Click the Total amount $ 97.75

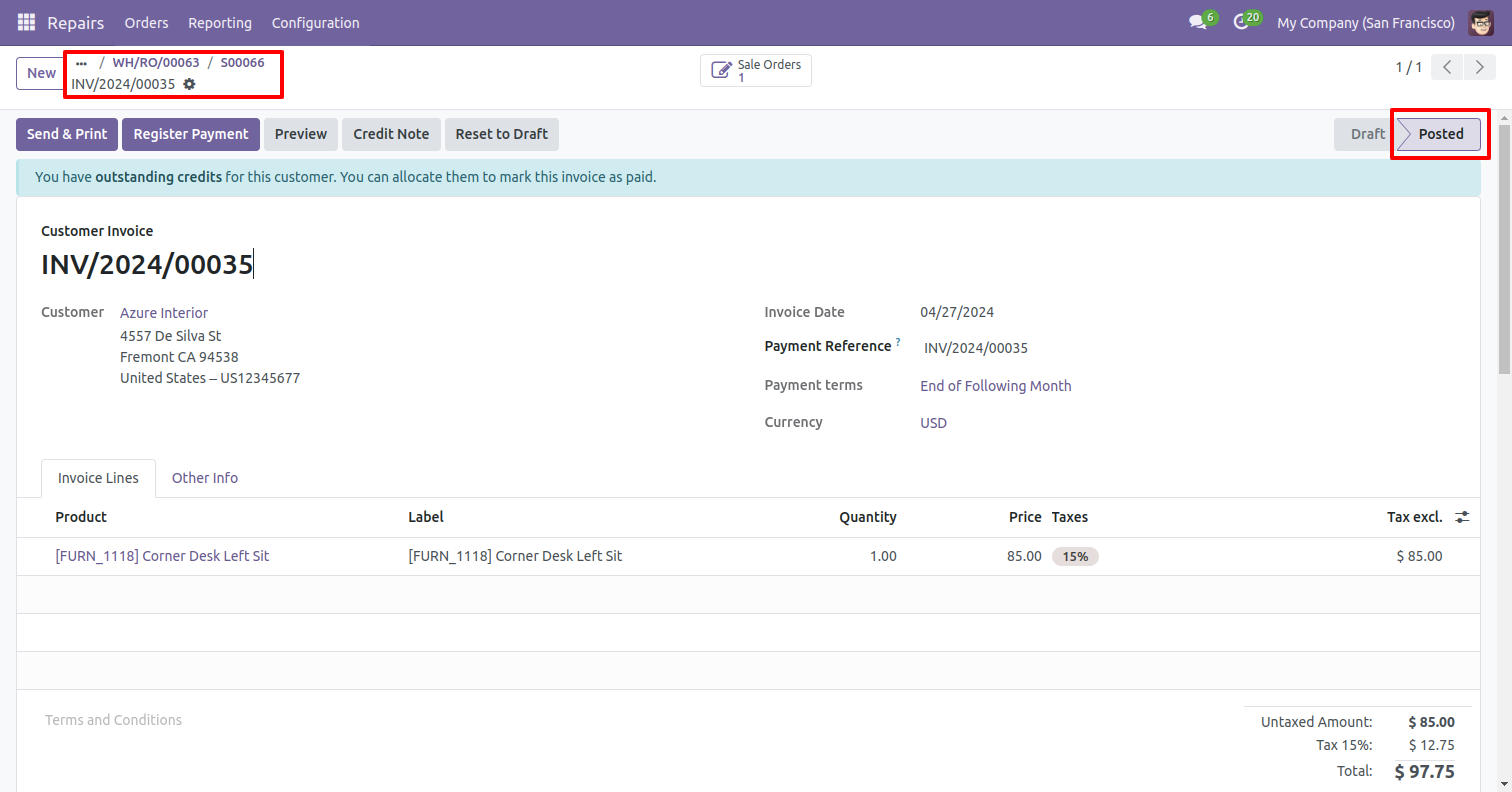point(1425,771)
